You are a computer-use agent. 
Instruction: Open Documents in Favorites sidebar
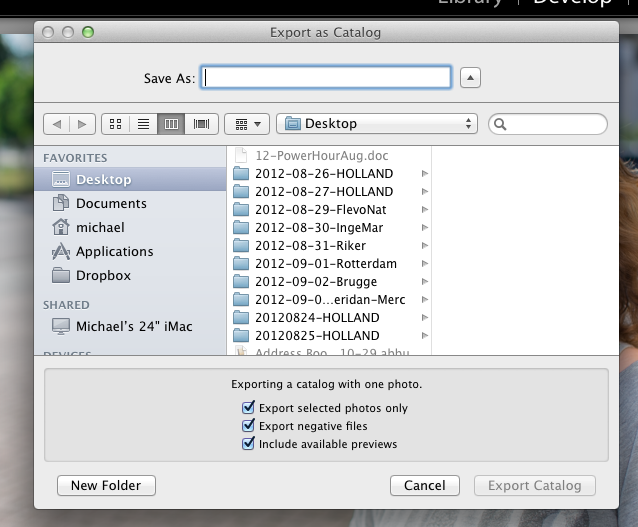pos(111,203)
